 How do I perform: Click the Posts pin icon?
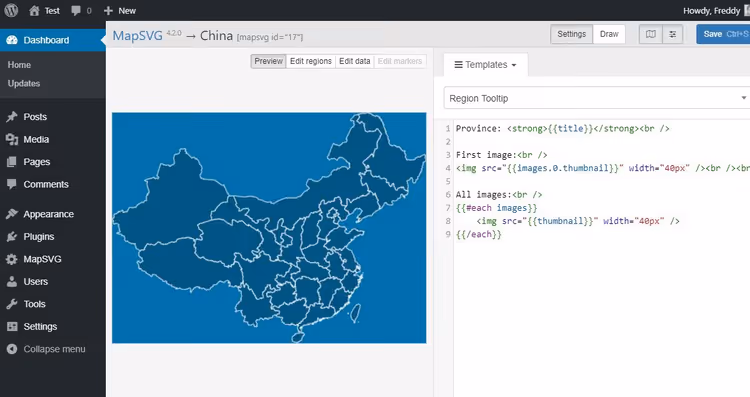coord(12,117)
